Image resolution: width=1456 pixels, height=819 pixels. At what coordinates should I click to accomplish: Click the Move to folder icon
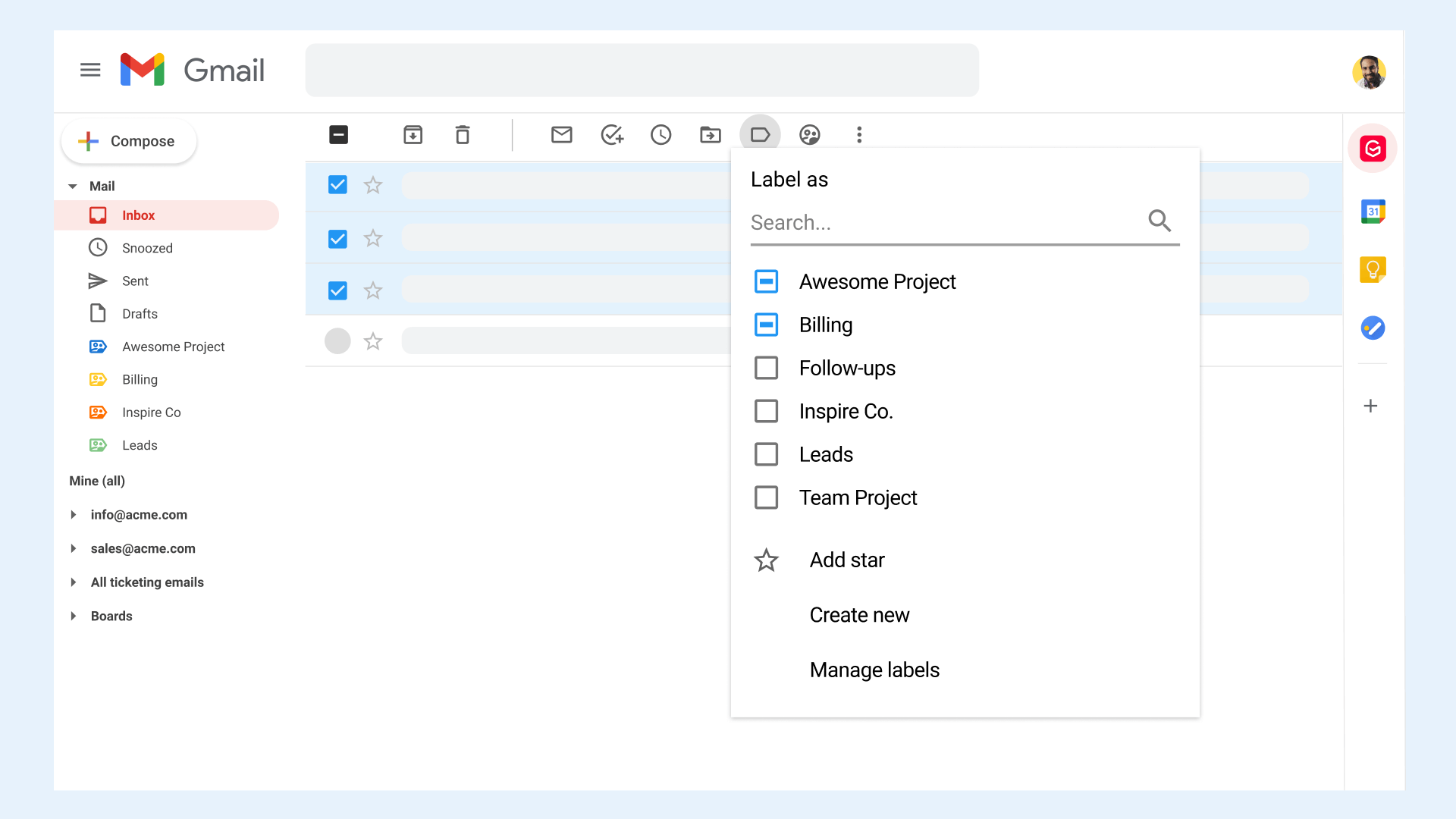pyautogui.click(x=711, y=134)
